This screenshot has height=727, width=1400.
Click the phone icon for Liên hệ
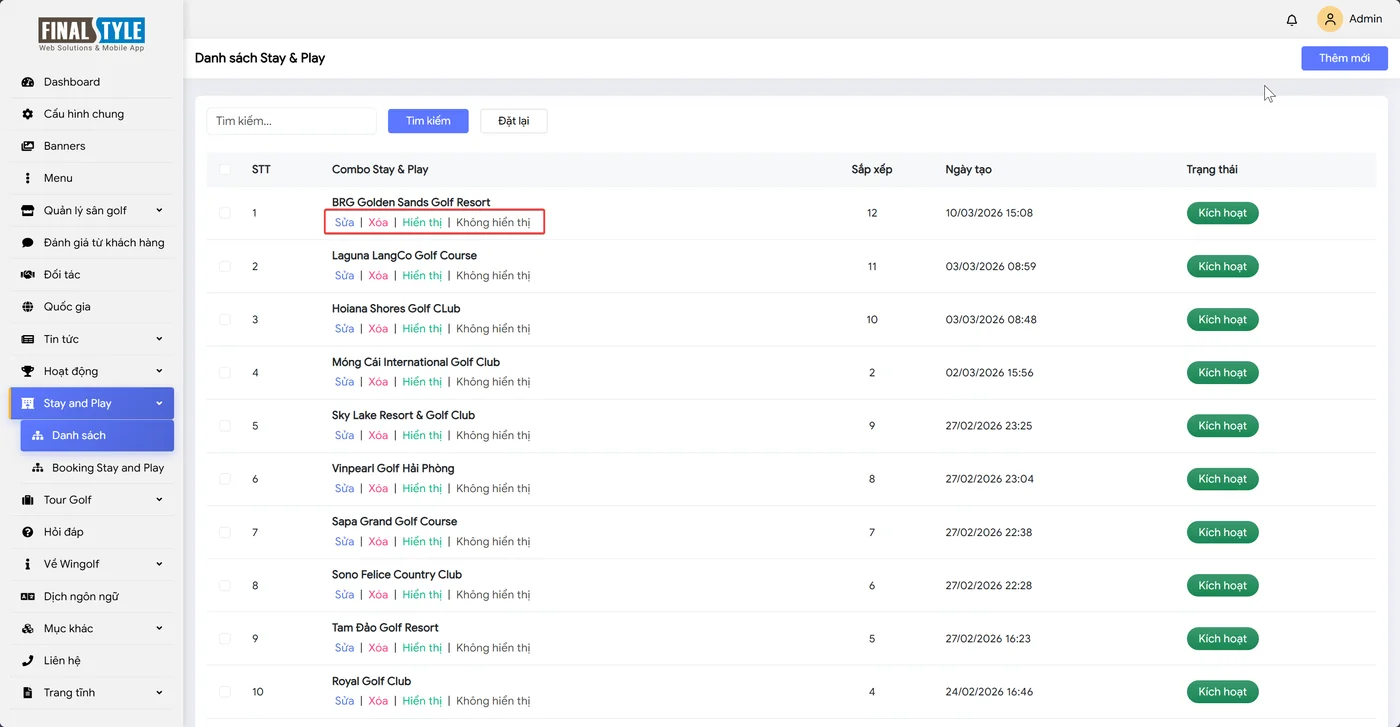pos(28,661)
